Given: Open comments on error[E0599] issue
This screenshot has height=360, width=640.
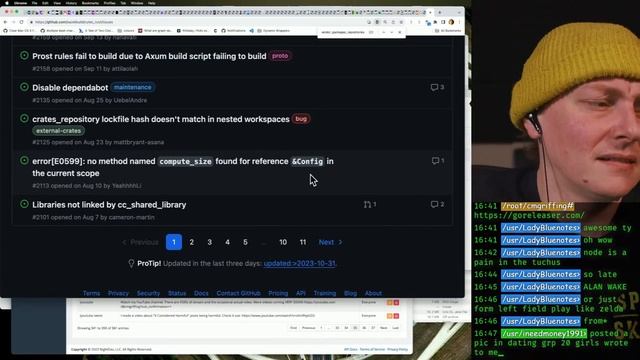Looking at the screenshot, I should point(438,161).
